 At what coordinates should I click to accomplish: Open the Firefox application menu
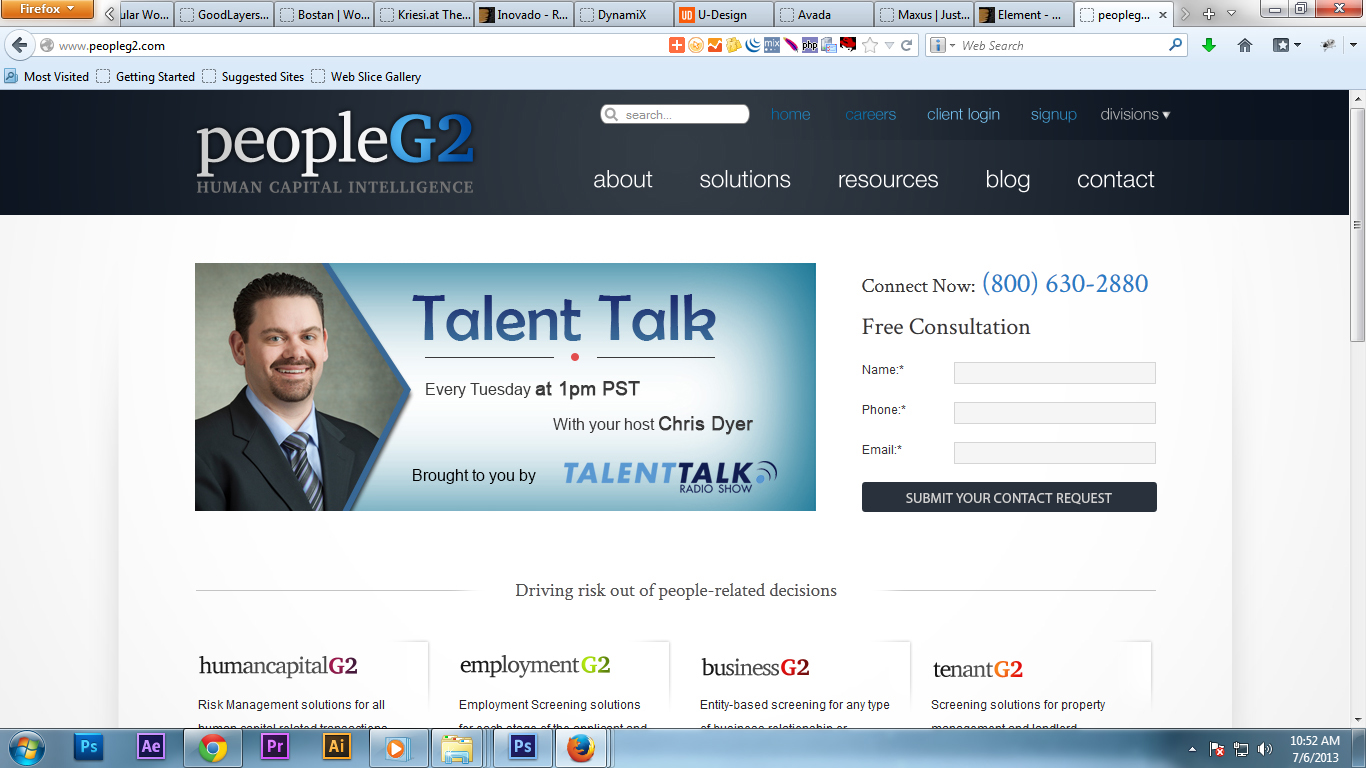point(47,10)
